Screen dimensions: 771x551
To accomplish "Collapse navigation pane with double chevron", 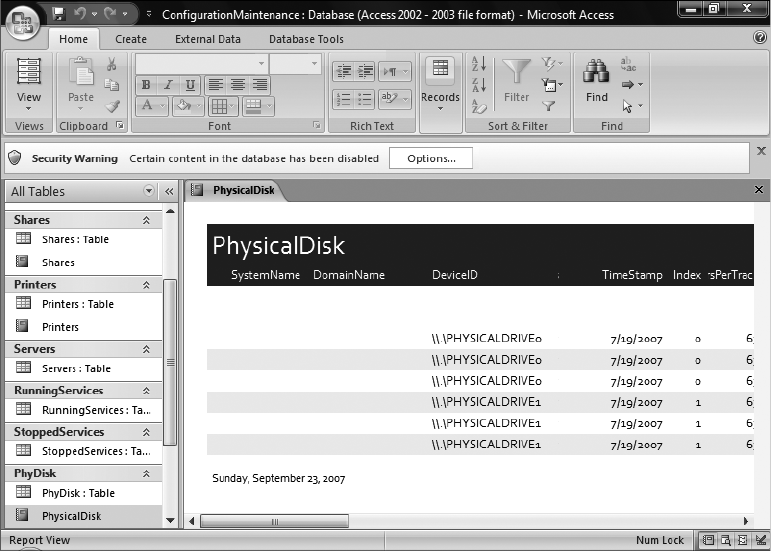I will 169,191.
